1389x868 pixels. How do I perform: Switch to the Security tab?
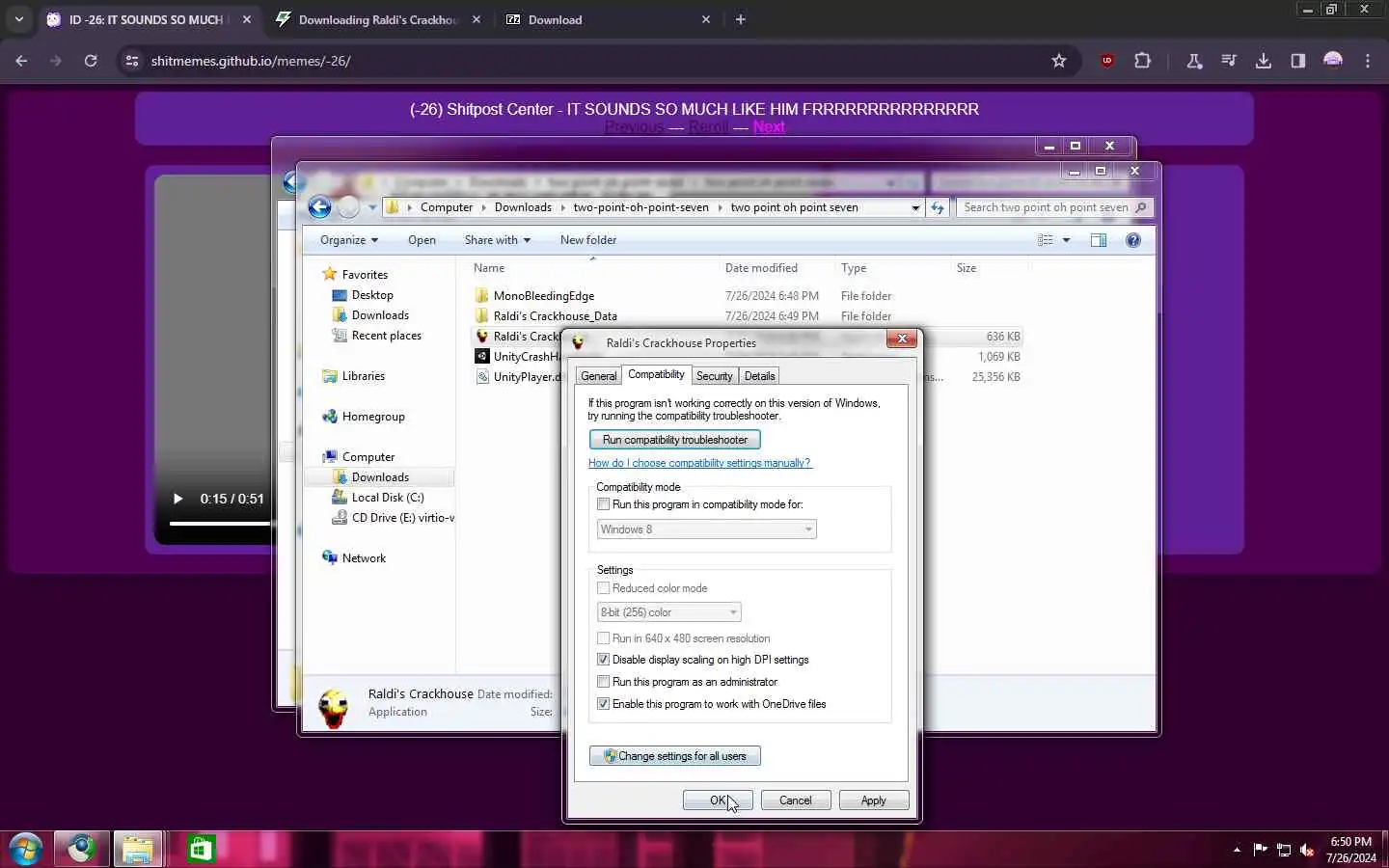(x=714, y=376)
